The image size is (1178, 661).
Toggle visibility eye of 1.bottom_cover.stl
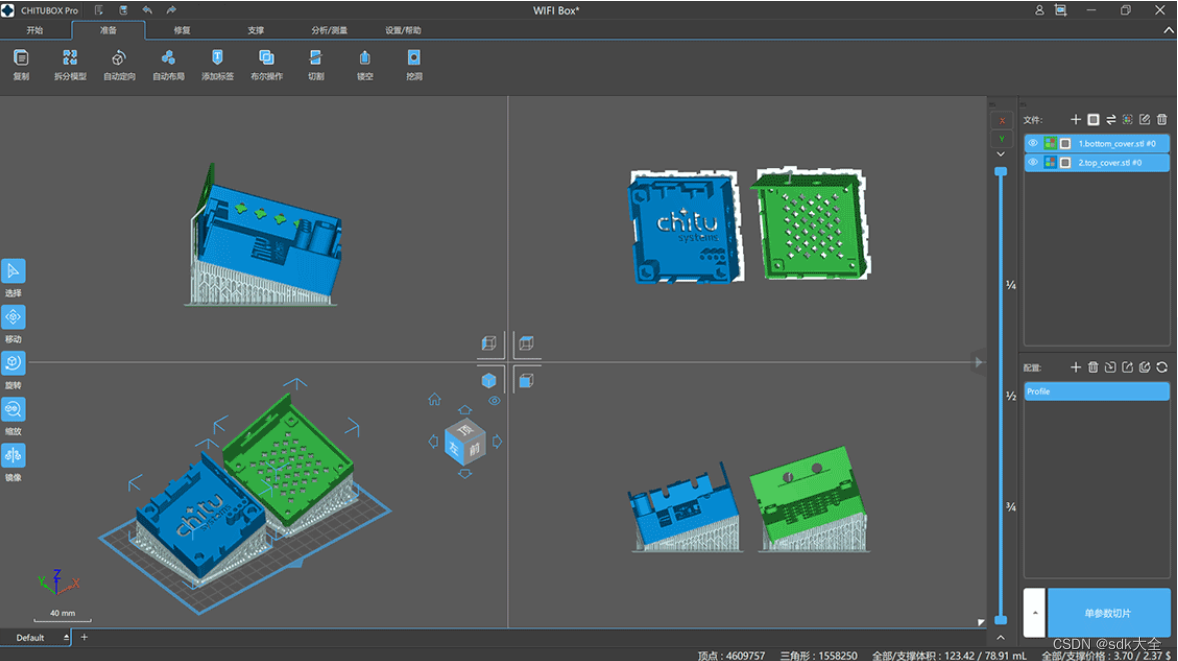tap(1033, 143)
